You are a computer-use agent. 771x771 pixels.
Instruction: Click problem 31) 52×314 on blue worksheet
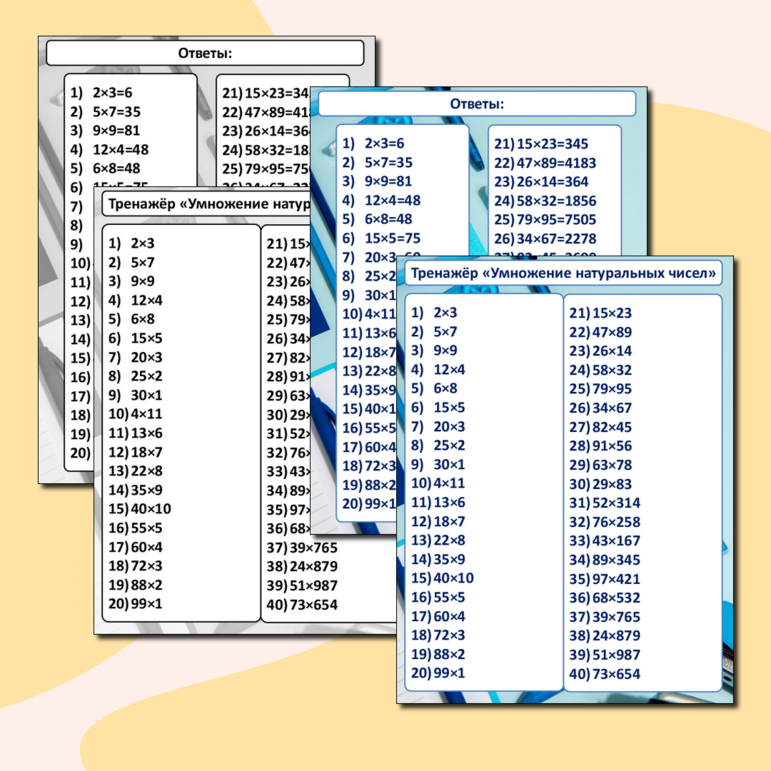tap(604, 503)
